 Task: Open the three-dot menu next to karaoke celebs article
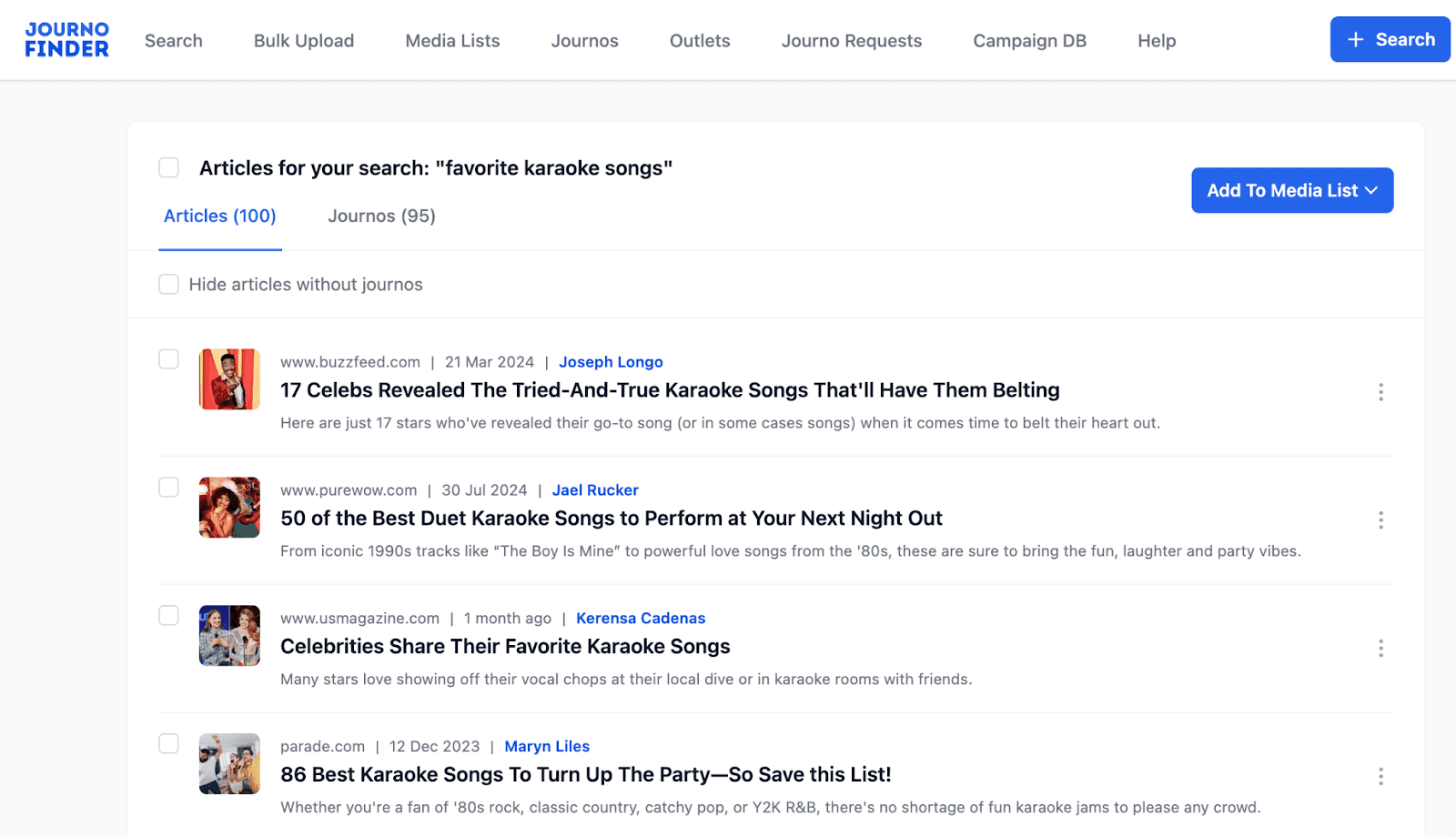1380,392
